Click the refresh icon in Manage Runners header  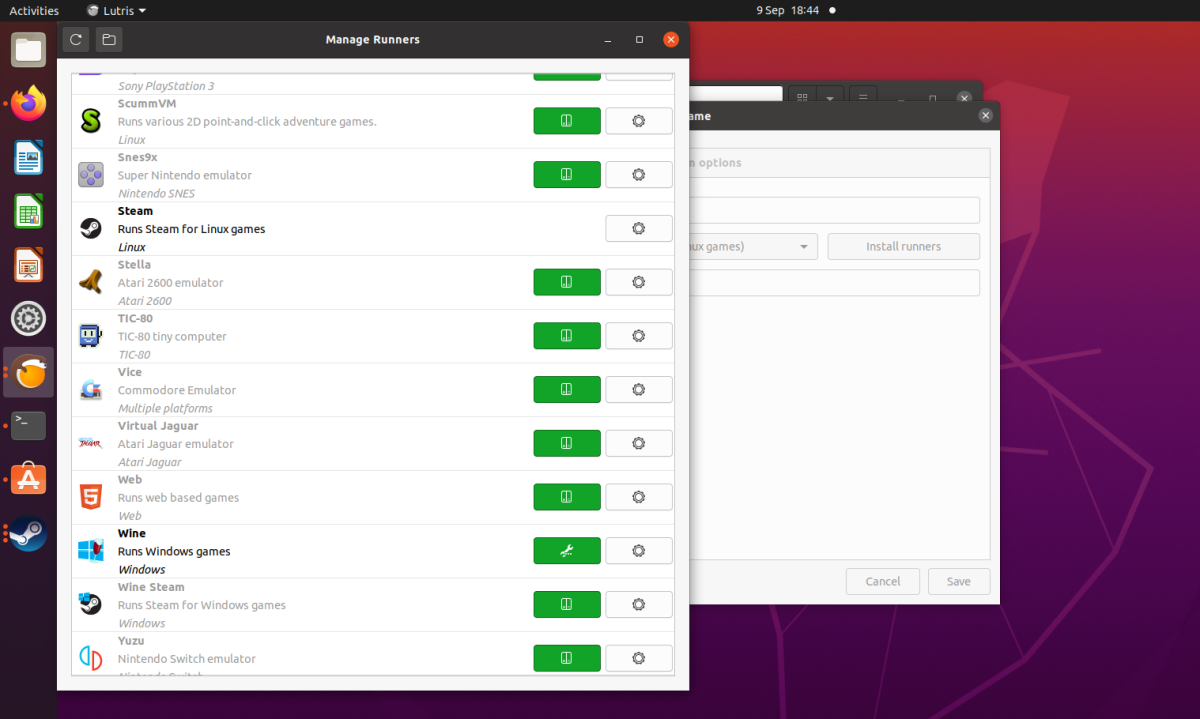coord(76,40)
